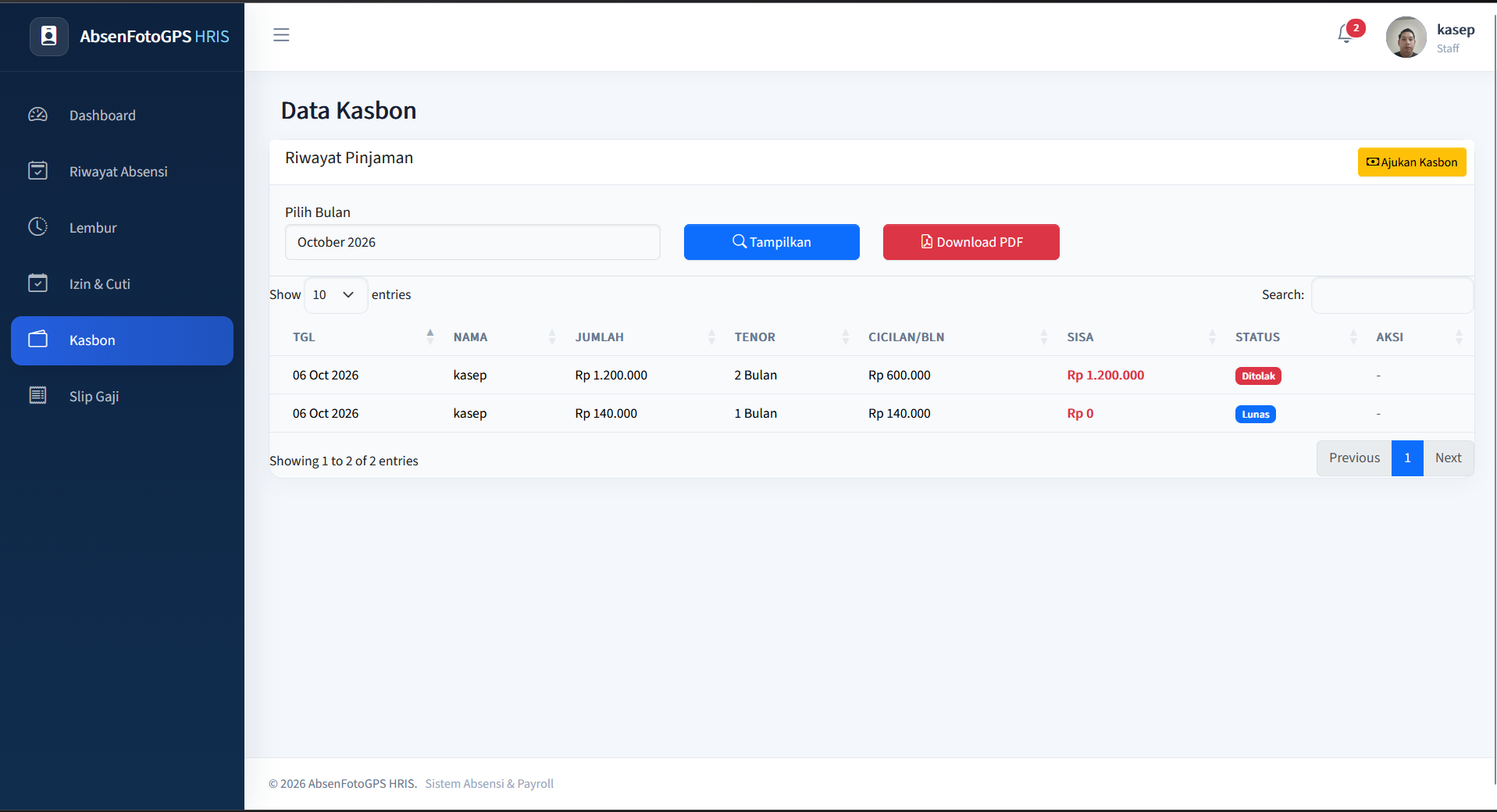The image size is (1497, 812).
Task: Click the AbsenFotoGPS logo badge icon
Action: click(x=49, y=36)
